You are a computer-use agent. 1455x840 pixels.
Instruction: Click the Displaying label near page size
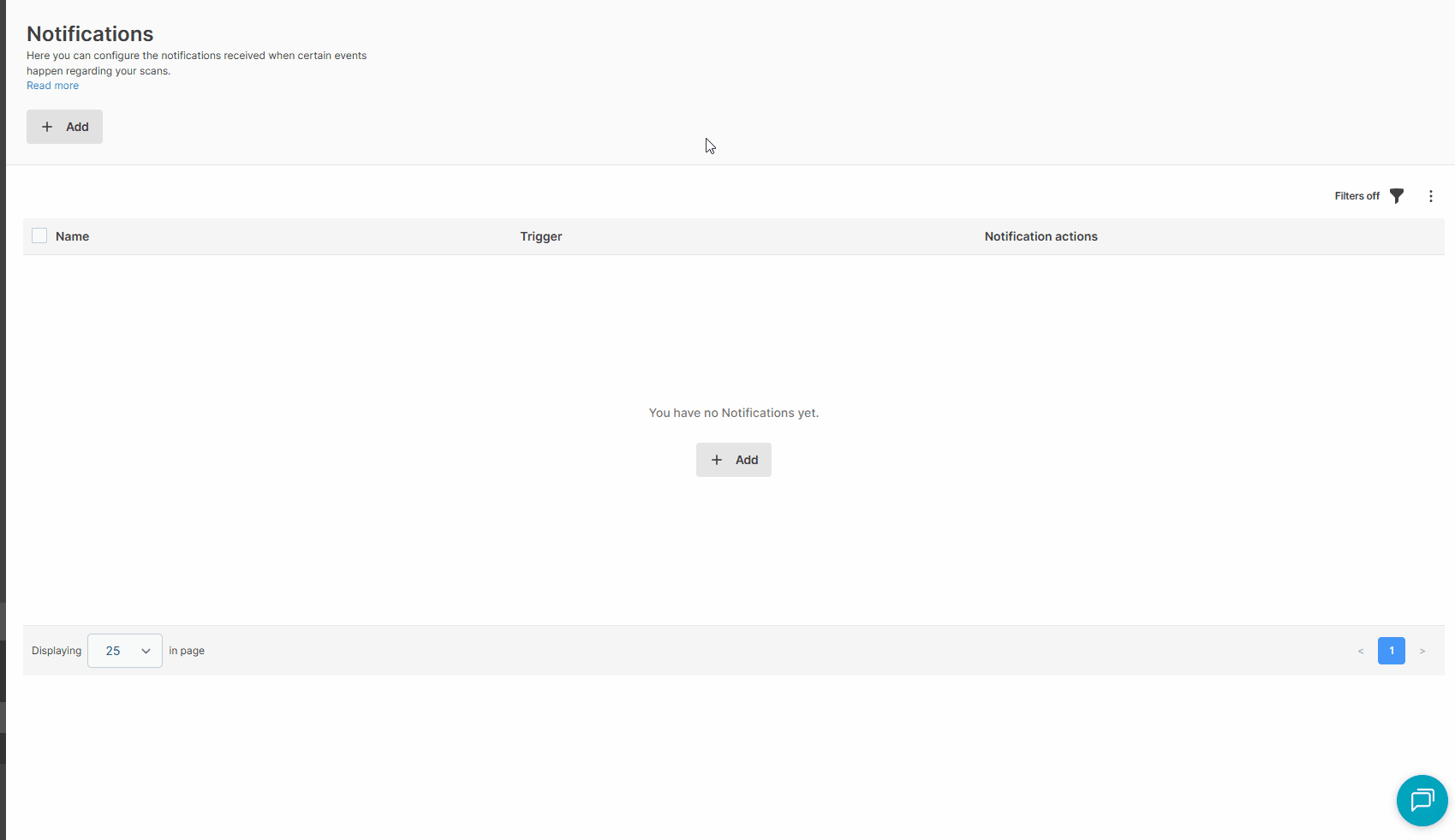coord(57,651)
